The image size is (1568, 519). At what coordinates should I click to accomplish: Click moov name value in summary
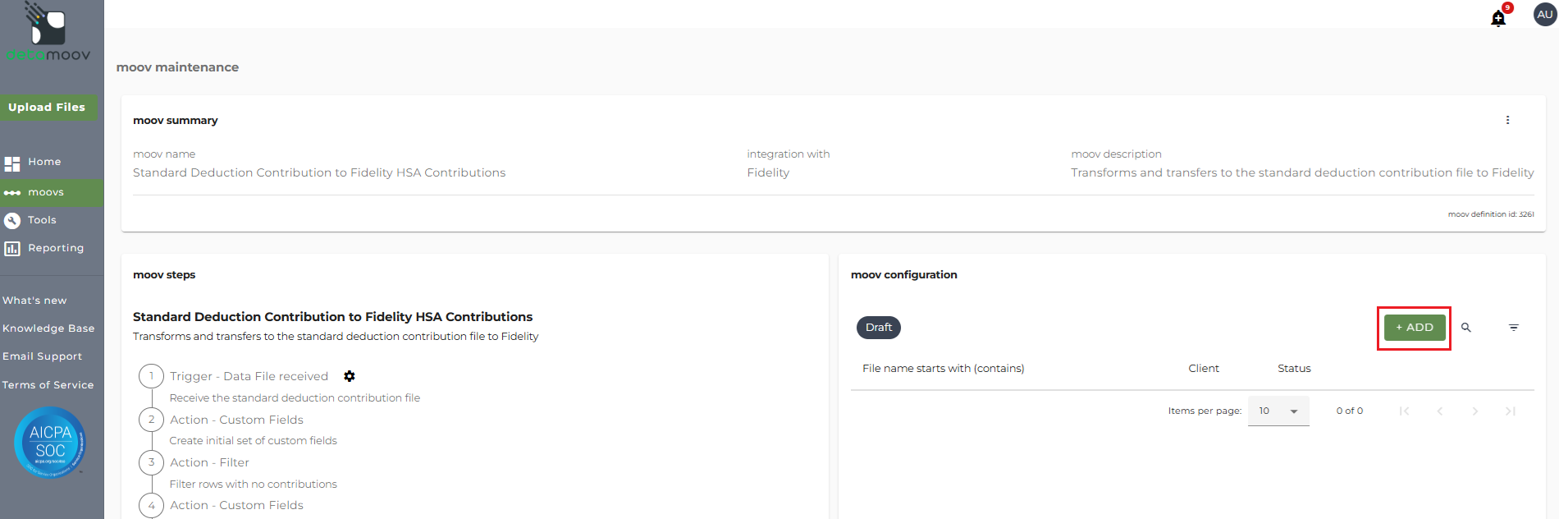point(319,172)
